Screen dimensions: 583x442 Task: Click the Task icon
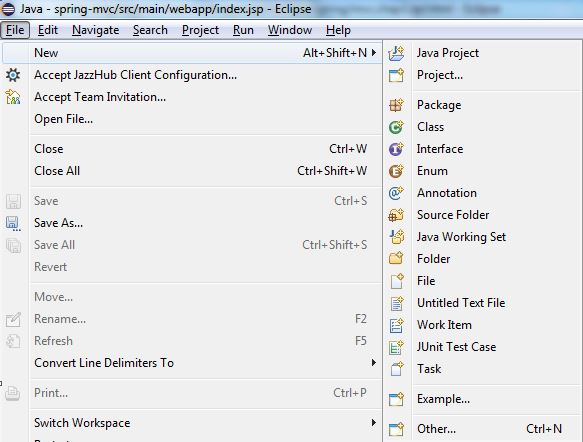[x=397, y=369]
